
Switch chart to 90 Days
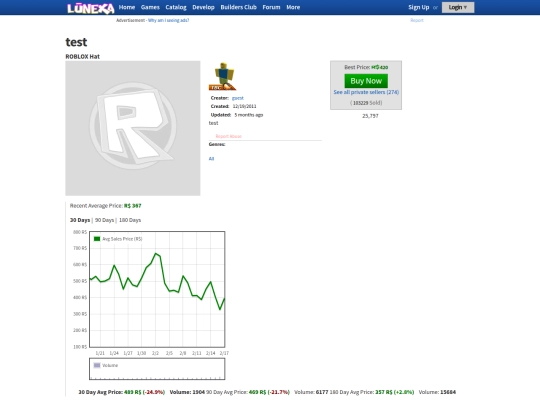(104, 220)
